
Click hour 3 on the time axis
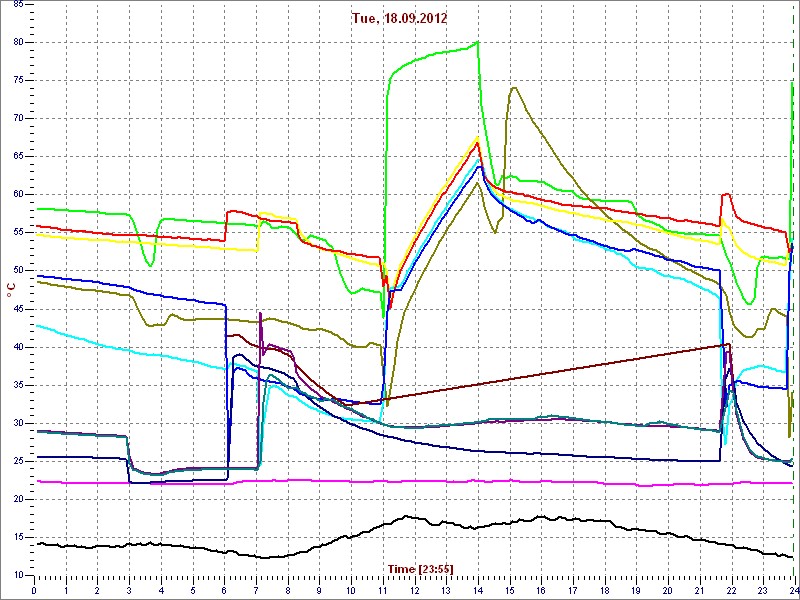[x=129, y=590]
